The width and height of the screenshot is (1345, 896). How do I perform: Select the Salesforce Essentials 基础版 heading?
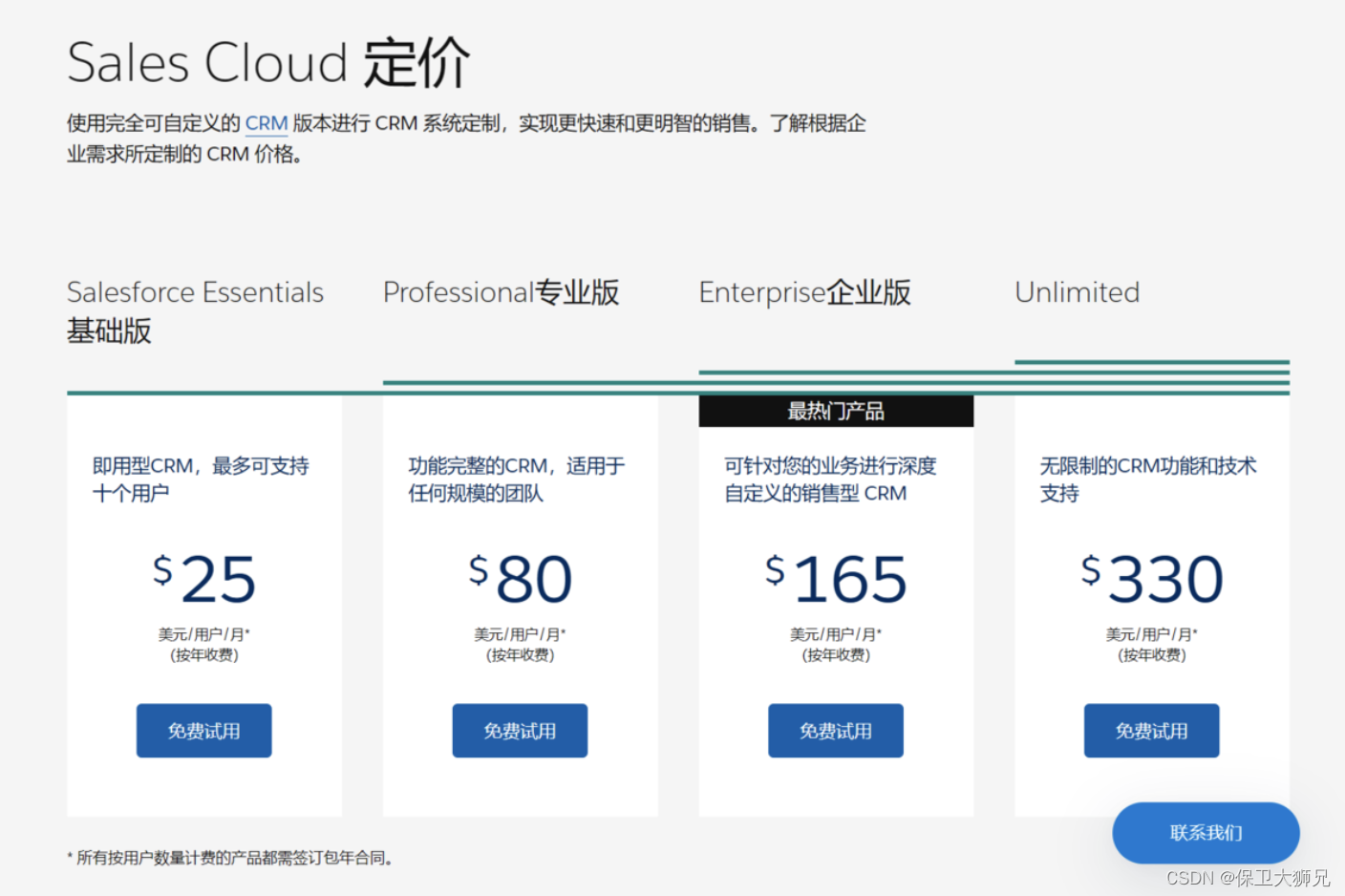pos(195,311)
